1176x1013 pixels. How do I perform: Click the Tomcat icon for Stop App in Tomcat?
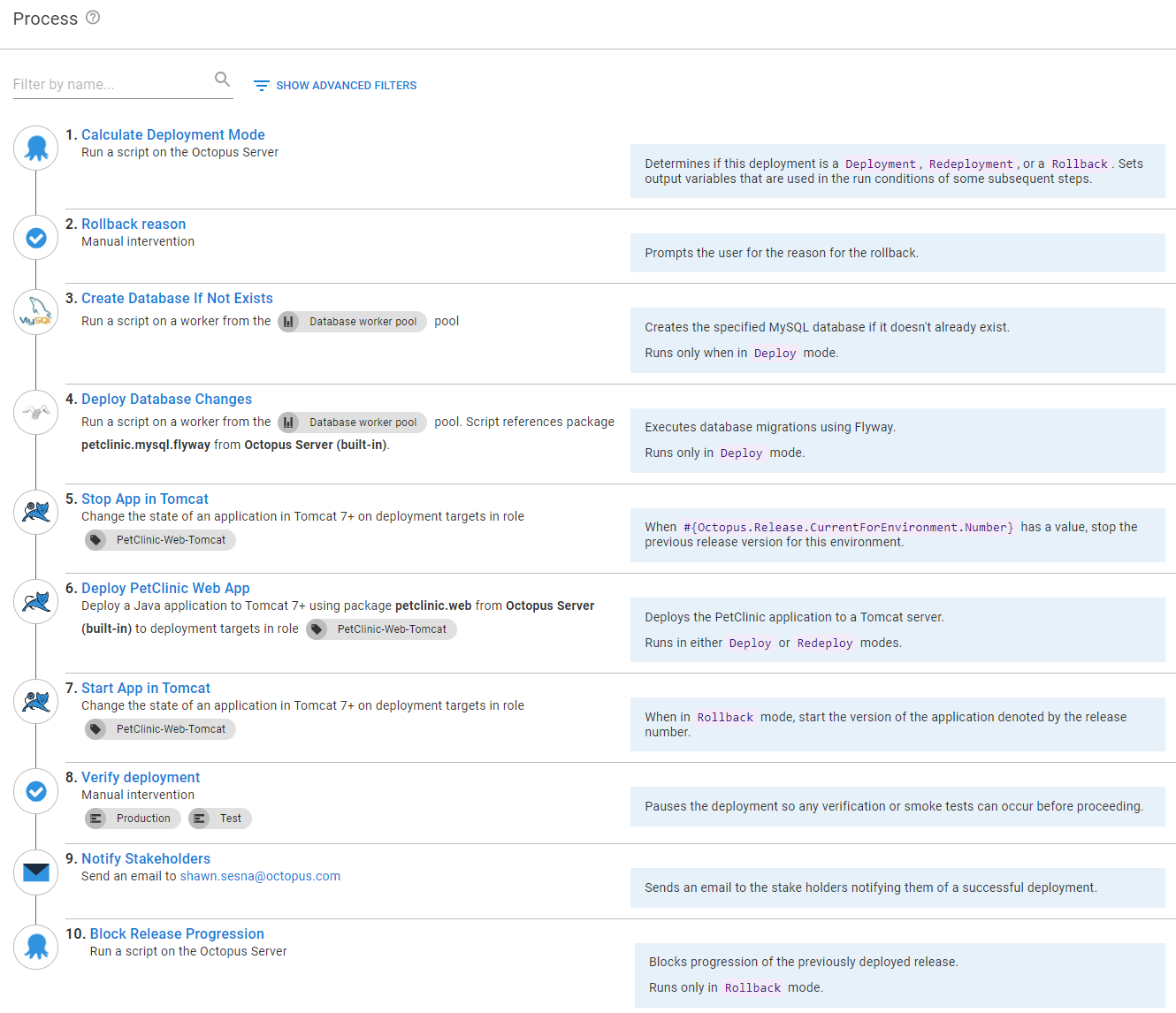(35, 511)
